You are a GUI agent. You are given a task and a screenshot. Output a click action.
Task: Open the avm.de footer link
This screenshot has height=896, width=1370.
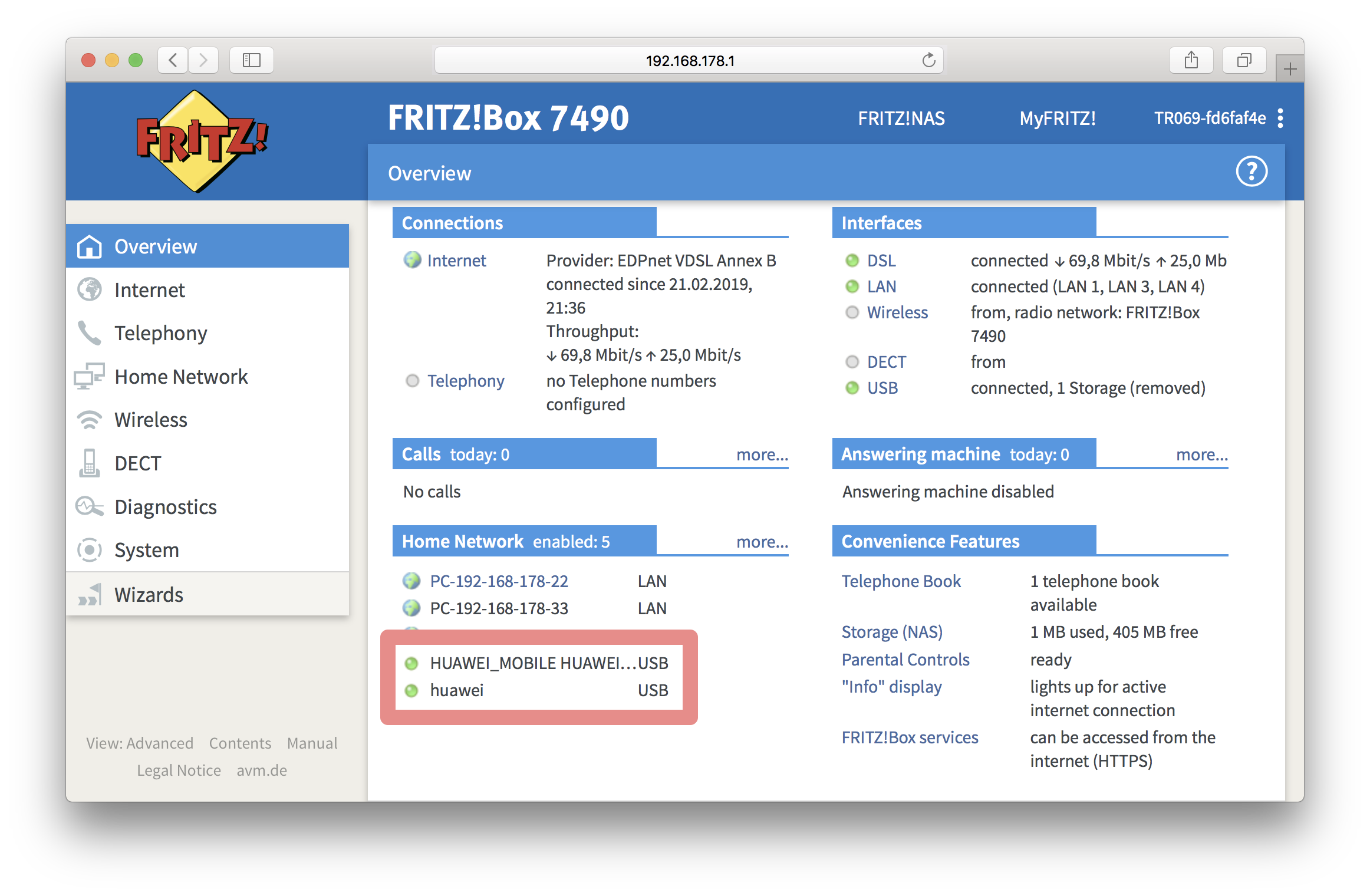(x=262, y=770)
